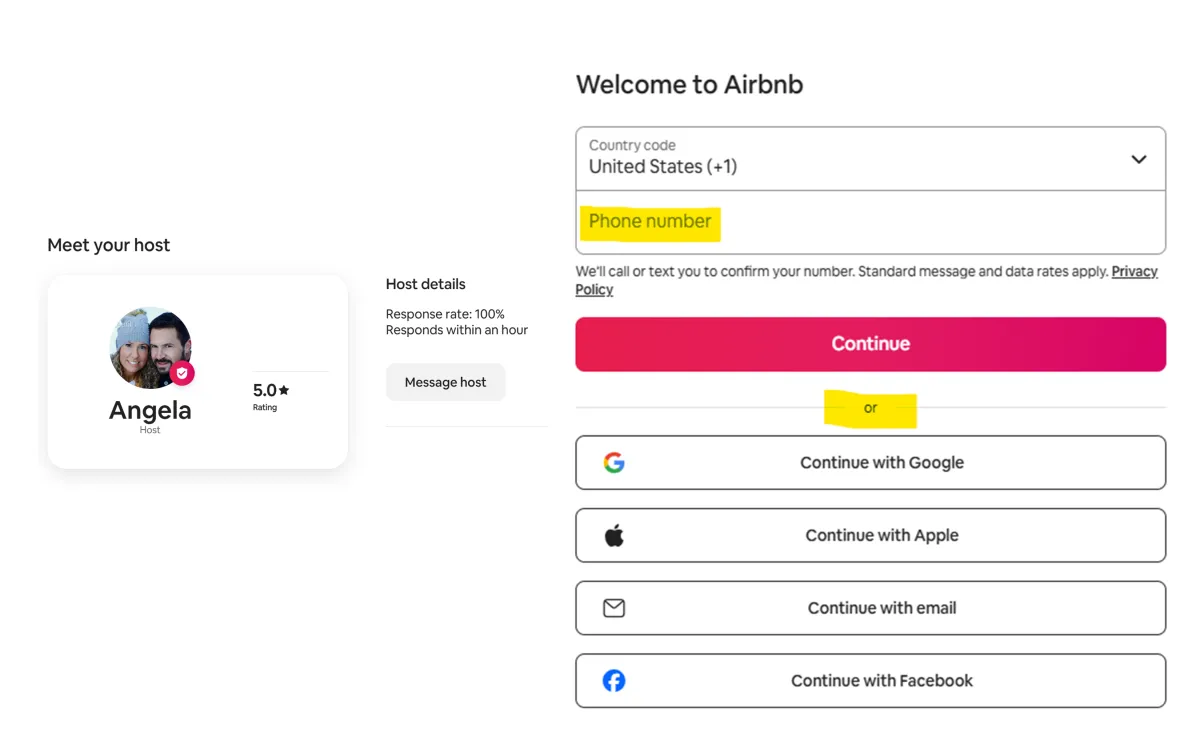Image resolution: width=1200 pixels, height=746 pixels.
Task: Select Continue with Apple text
Action: click(x=881, y=536)
